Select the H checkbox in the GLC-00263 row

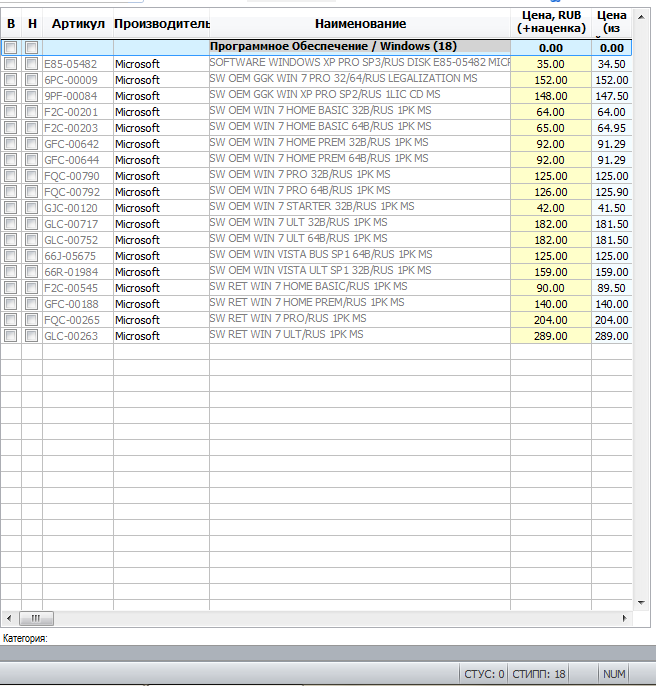click(x=32, y=336)
